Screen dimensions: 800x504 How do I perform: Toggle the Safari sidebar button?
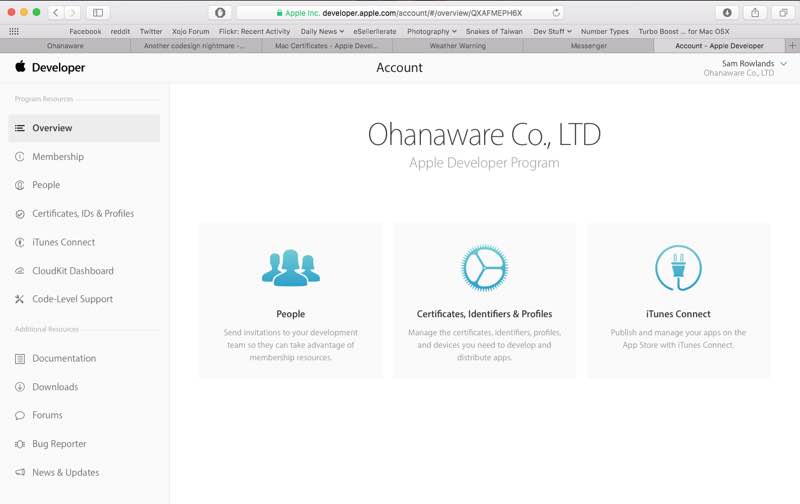pos(98,12)
